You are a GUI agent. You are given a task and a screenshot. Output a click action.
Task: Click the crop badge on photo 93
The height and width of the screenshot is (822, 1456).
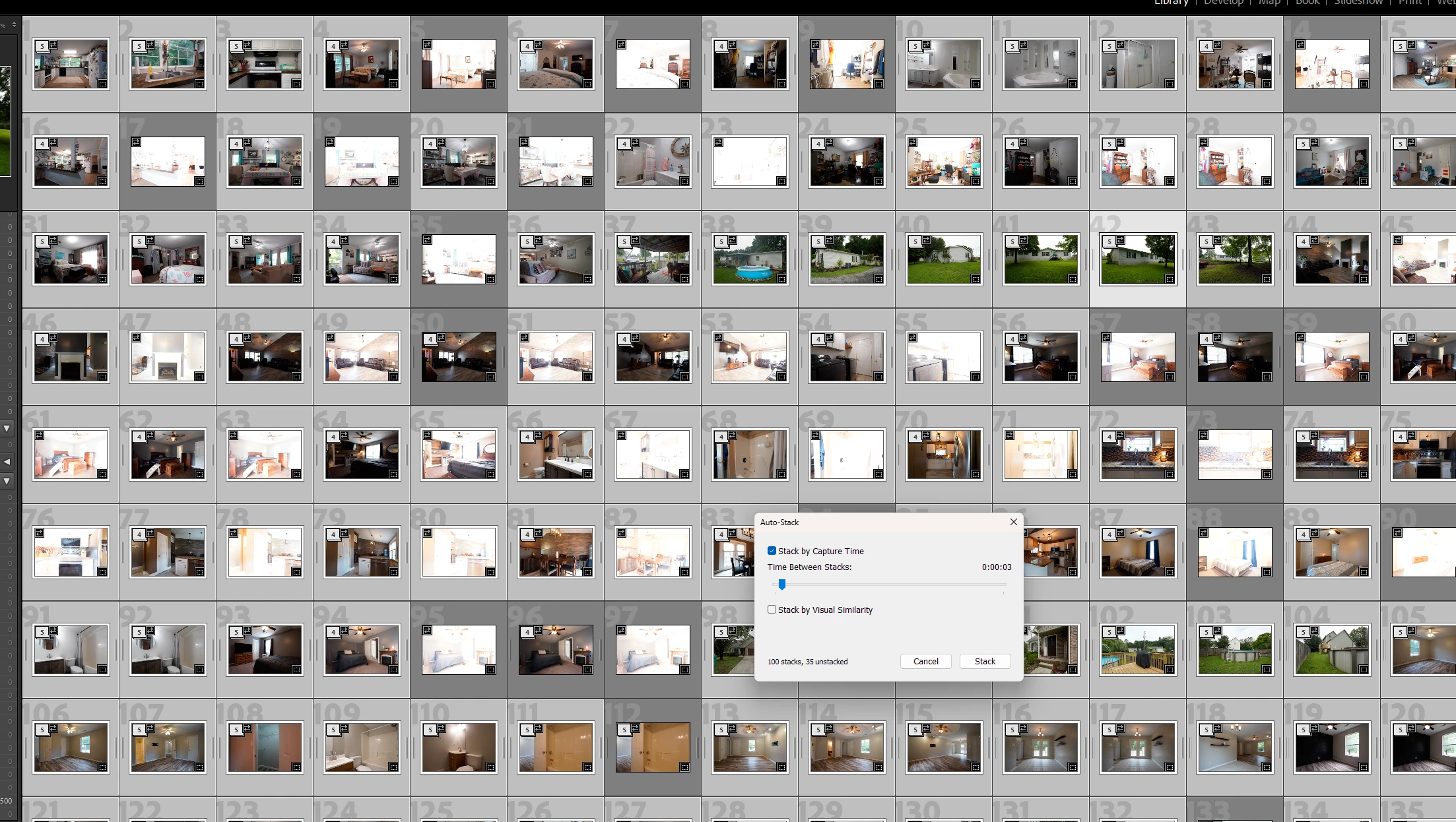click(296, 670)
